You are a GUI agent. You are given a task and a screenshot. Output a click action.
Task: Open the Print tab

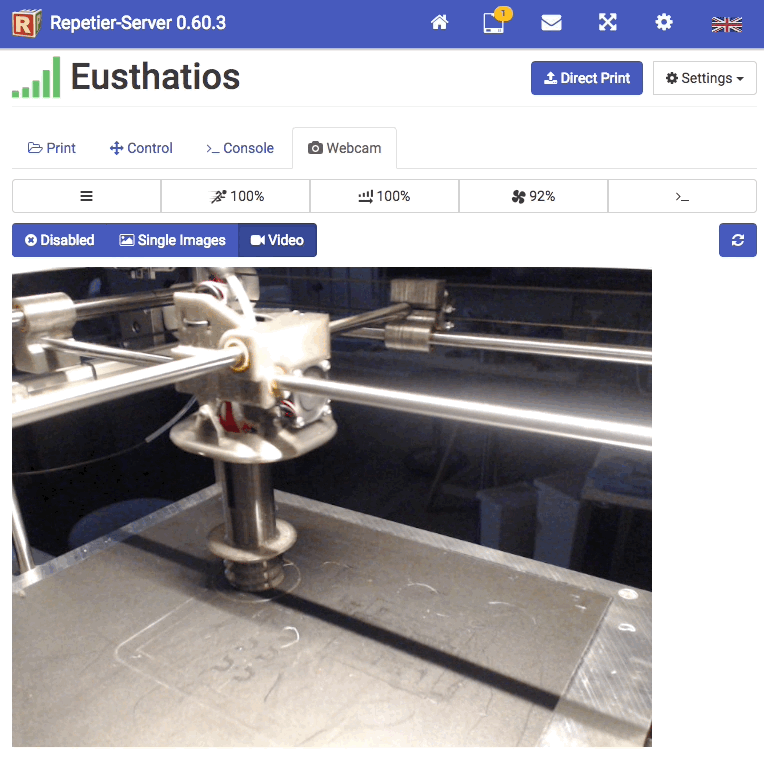point(52,148)
